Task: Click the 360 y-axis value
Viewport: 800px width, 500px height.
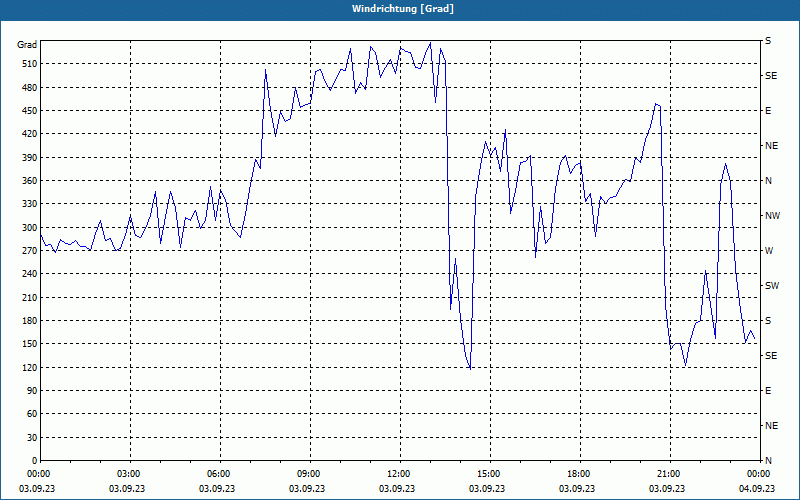Action: [x=29, y=181]
